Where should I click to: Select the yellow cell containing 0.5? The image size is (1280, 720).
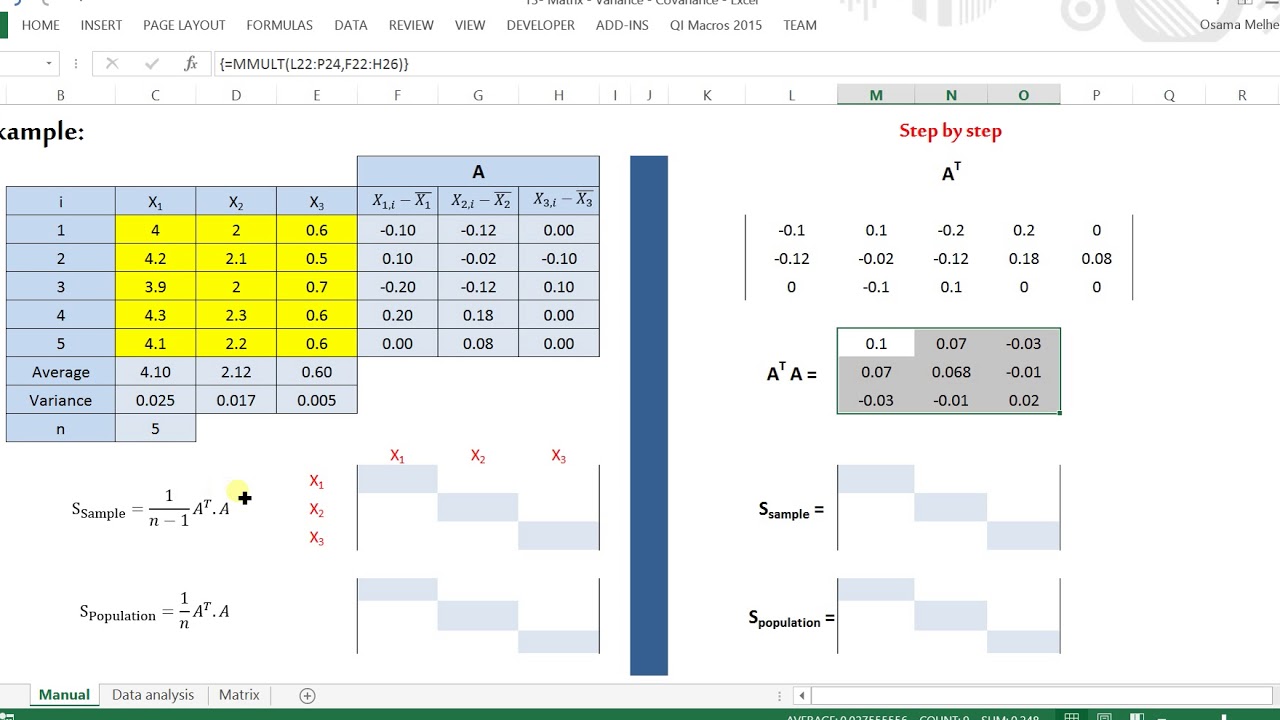(x=317, y=258)
